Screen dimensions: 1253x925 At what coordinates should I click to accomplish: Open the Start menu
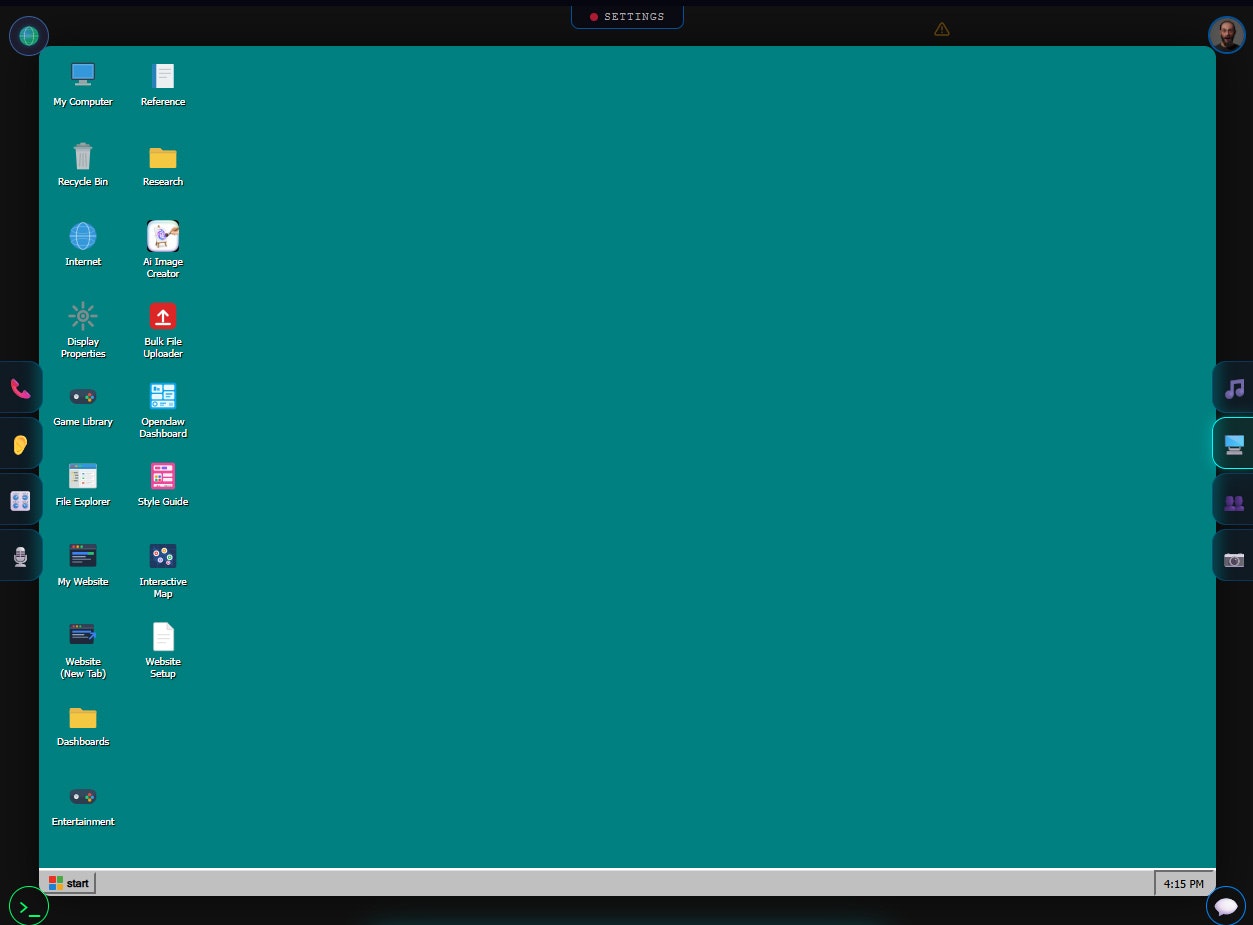coord(68,883)
